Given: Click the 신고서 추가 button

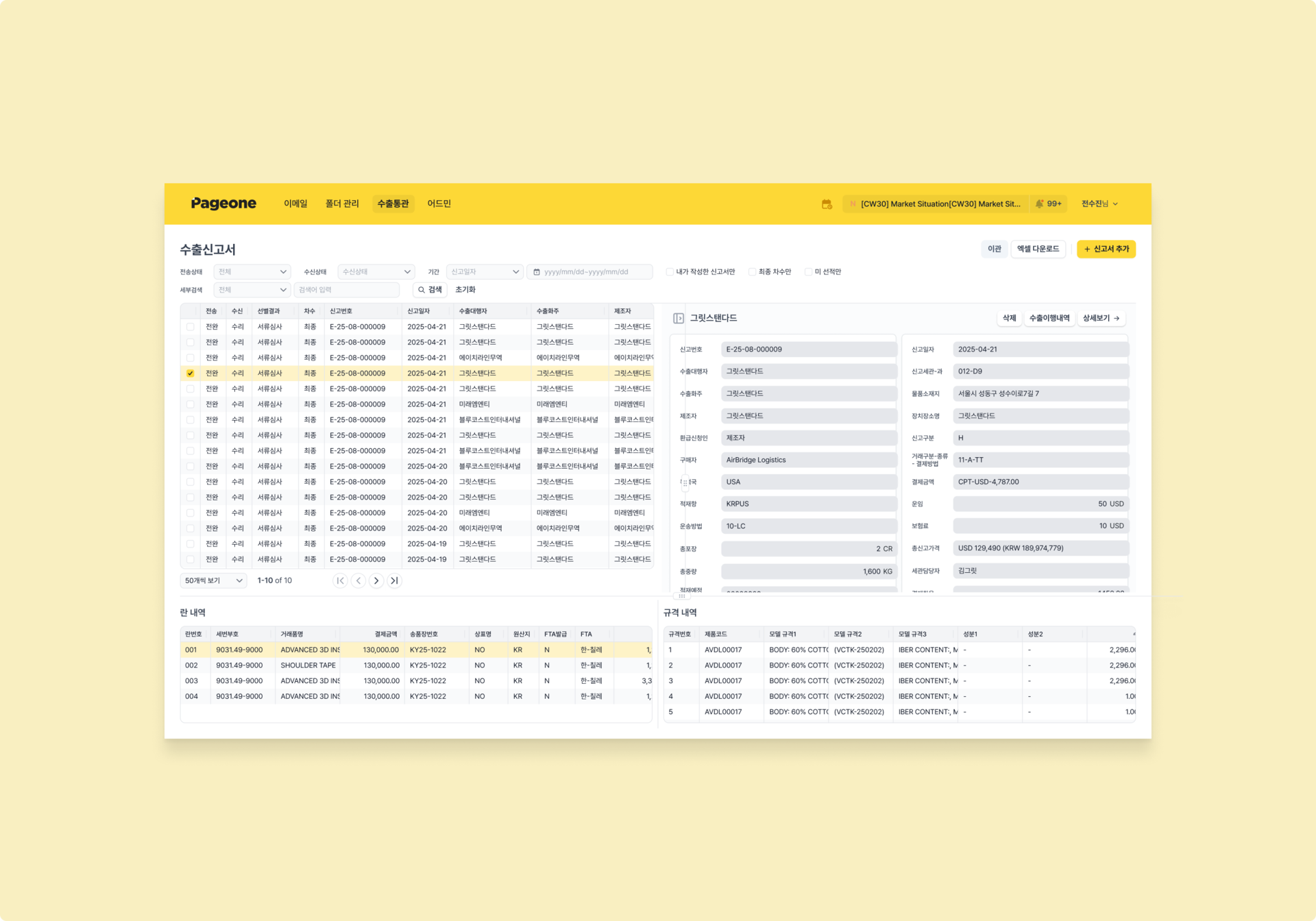Looking at the screenshot, I should (x=1106, y=249).
